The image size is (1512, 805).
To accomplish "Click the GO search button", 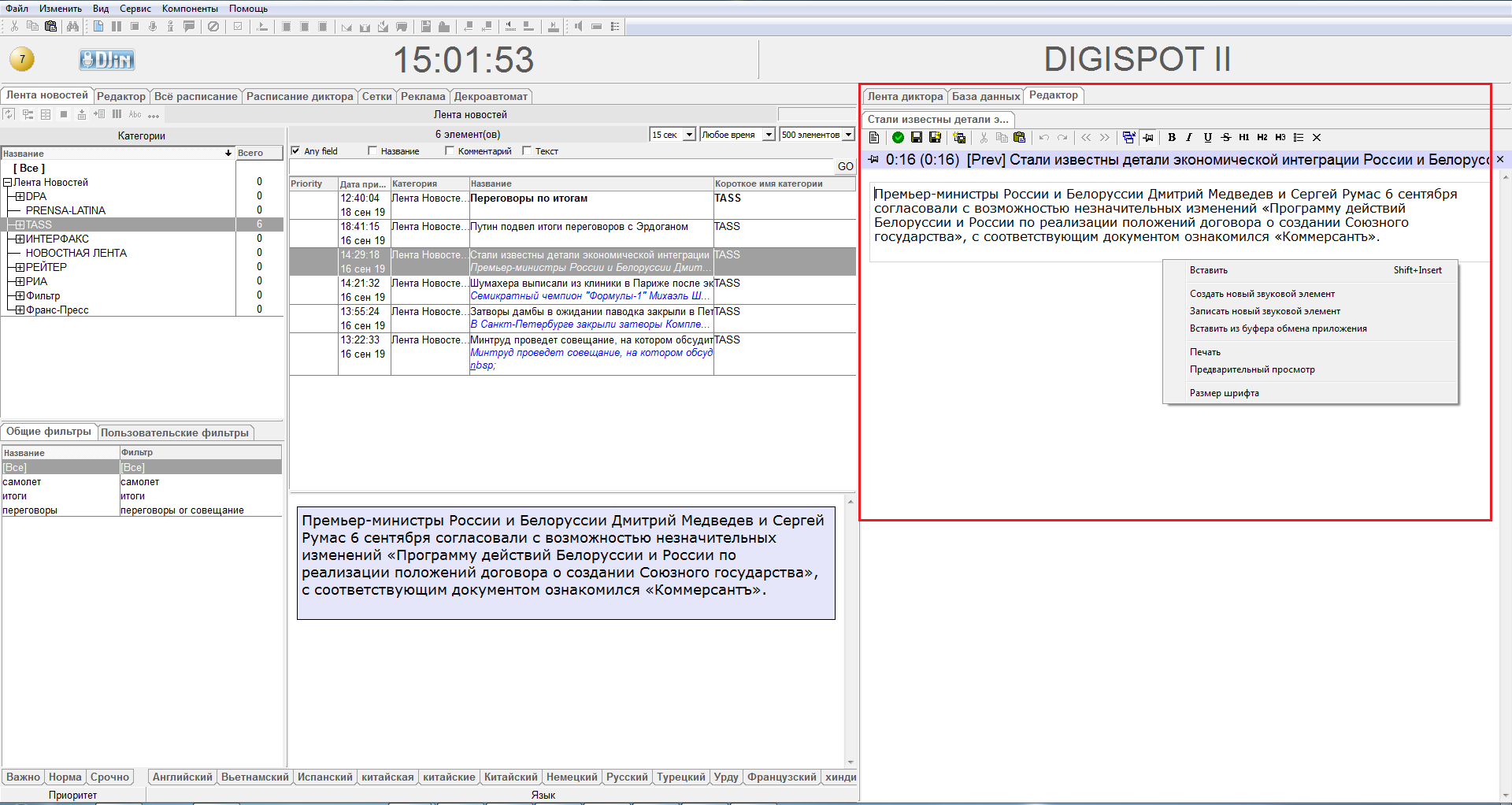I will [846, 167].
